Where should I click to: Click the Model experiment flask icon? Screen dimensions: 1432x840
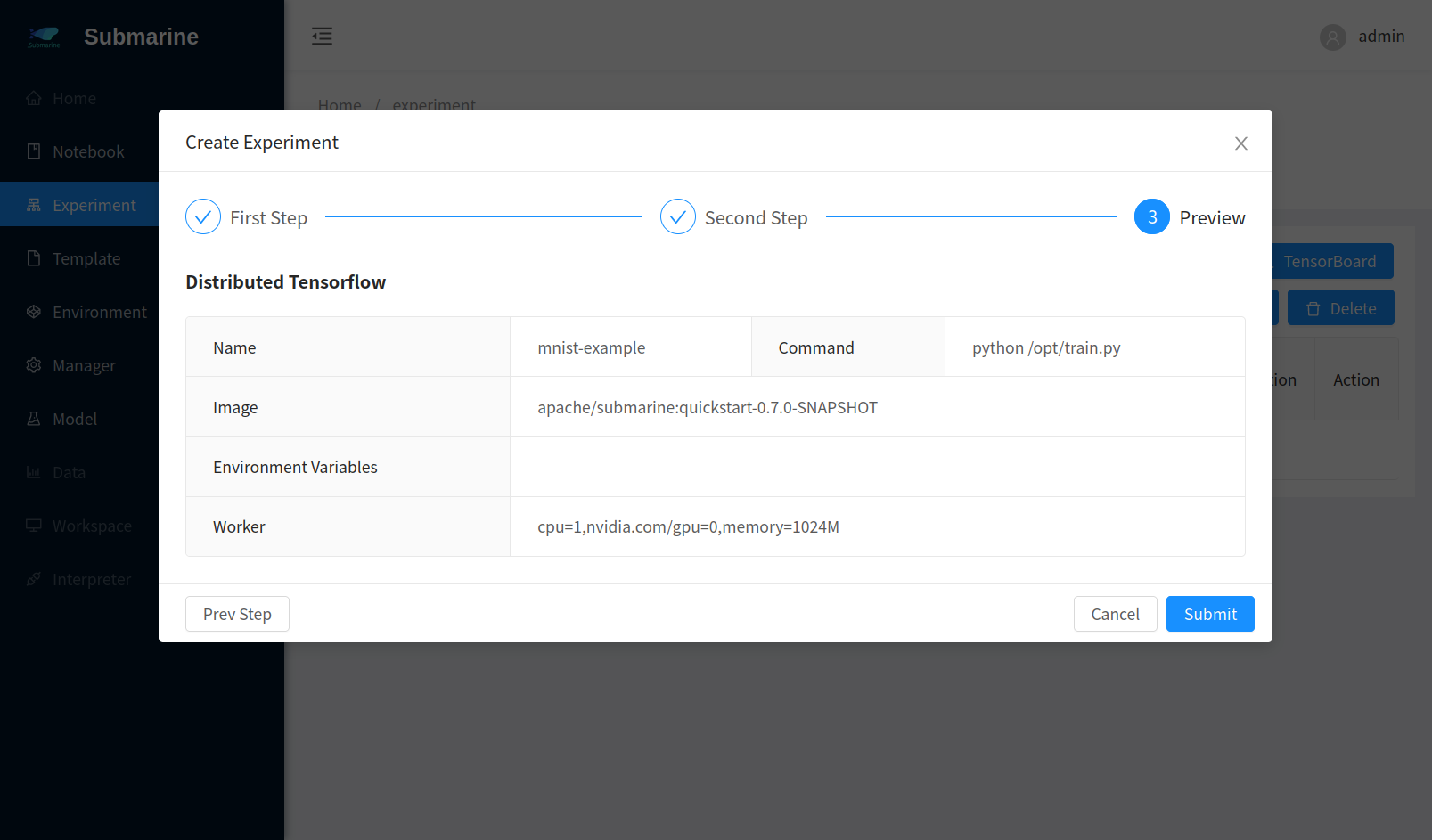coord(34,419)
